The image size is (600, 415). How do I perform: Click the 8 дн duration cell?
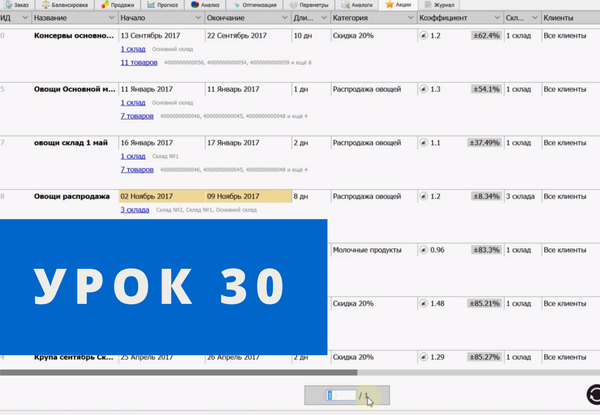click(x=301, y=196)
